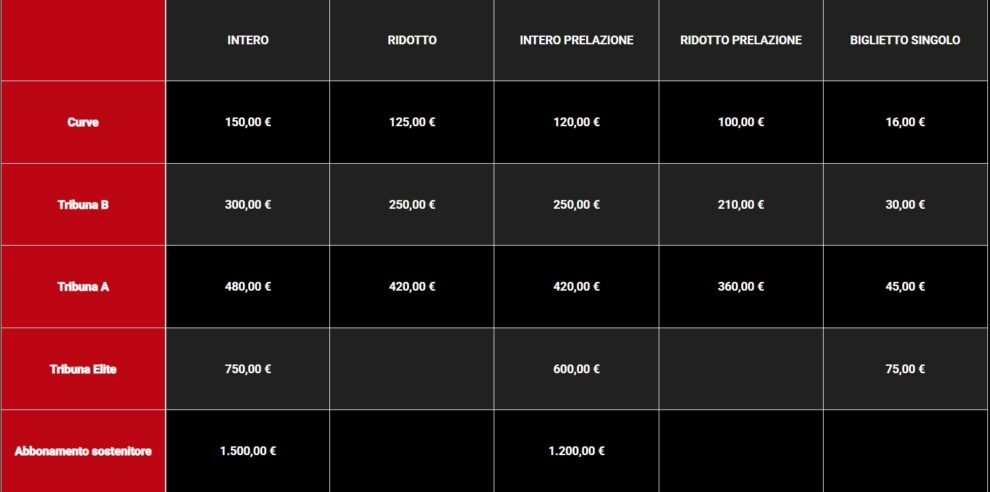This screenshot has width=990, height=492.
Task: Select the sostenitore prelazione price 1.200,00 €
Action: [x=576, y=451]
